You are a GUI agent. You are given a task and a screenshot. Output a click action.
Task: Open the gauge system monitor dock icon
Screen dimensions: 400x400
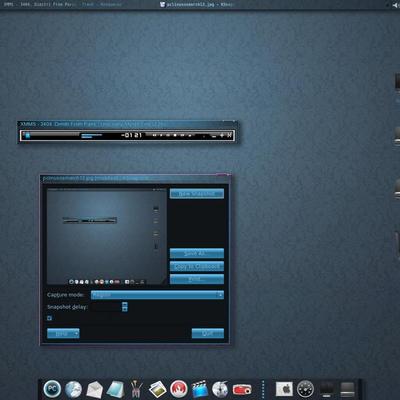tap(305, 389)
